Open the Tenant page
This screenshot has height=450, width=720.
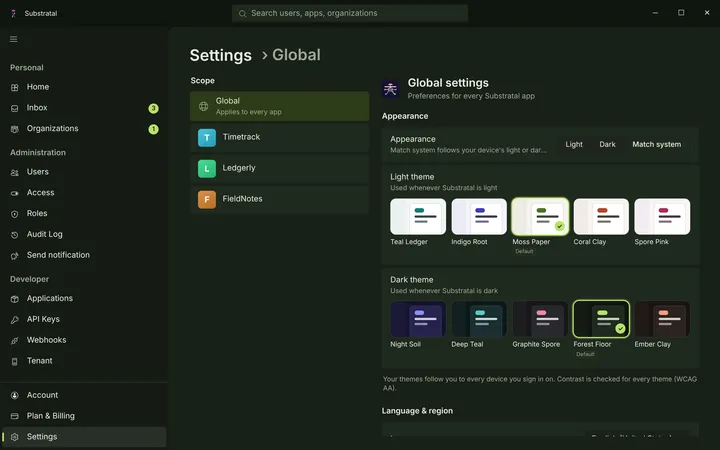[x=84, y=361]
